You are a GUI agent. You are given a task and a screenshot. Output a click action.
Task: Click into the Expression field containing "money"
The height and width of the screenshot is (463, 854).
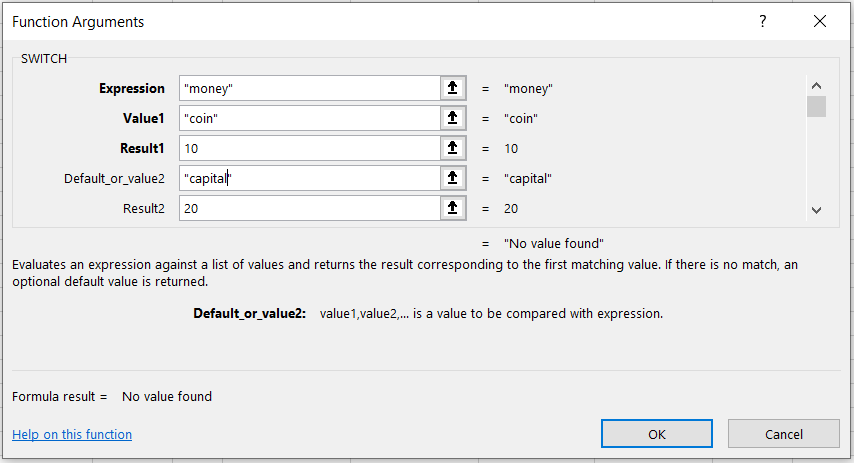[309, 88]
